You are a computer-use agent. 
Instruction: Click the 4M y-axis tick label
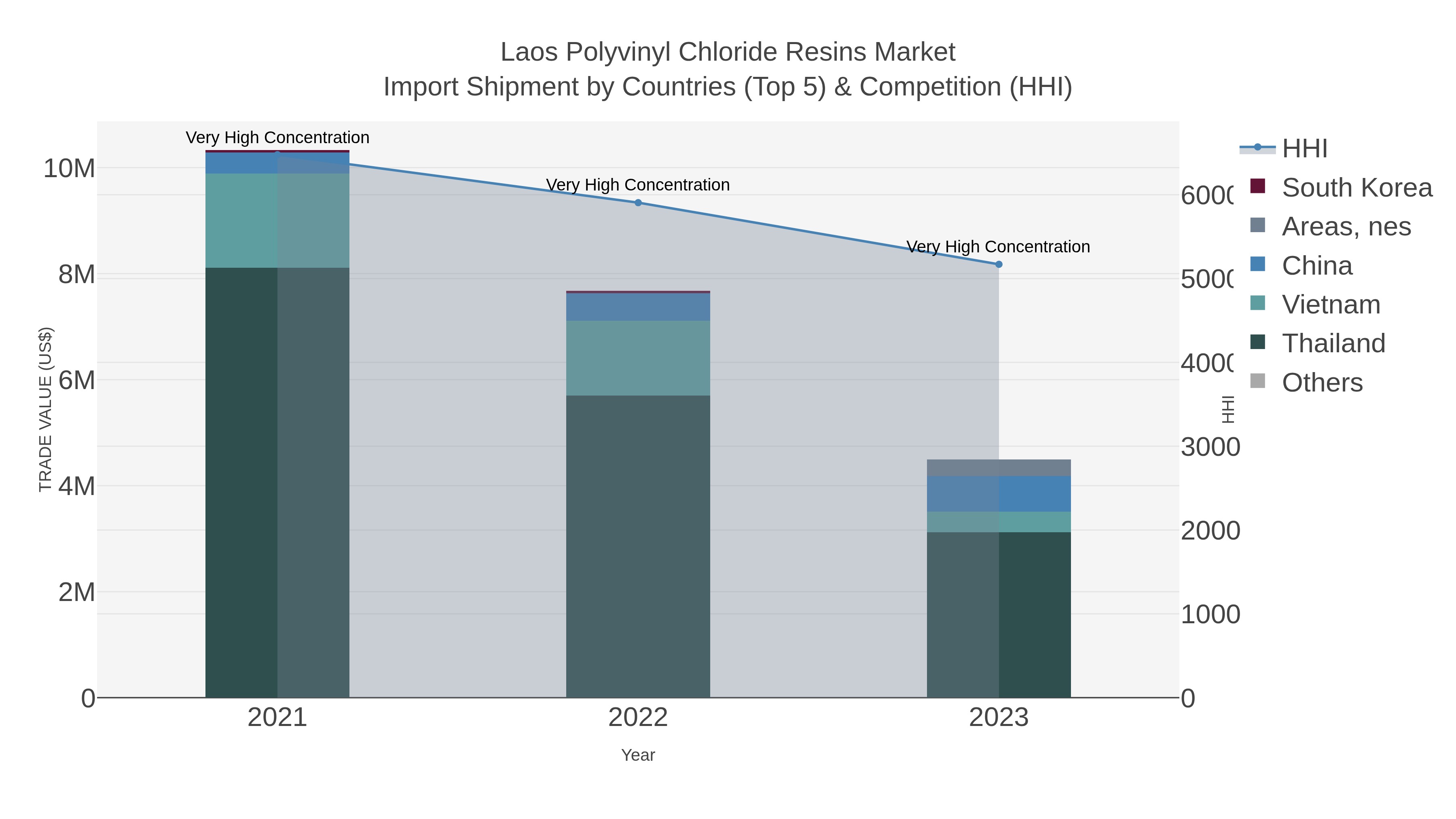pos(76,487)
